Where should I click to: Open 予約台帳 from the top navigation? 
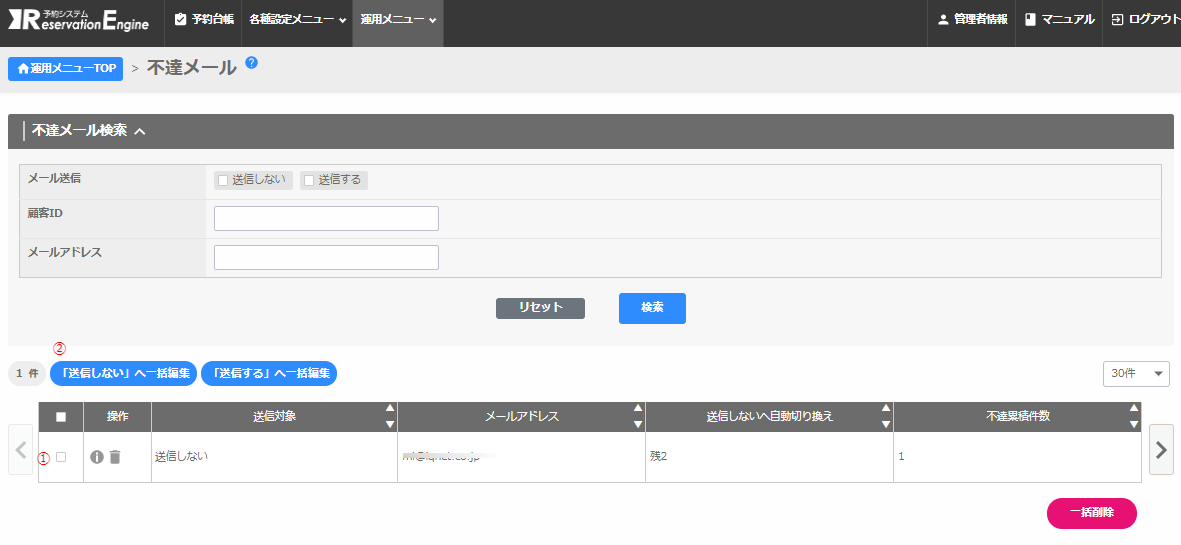point(204,20)
